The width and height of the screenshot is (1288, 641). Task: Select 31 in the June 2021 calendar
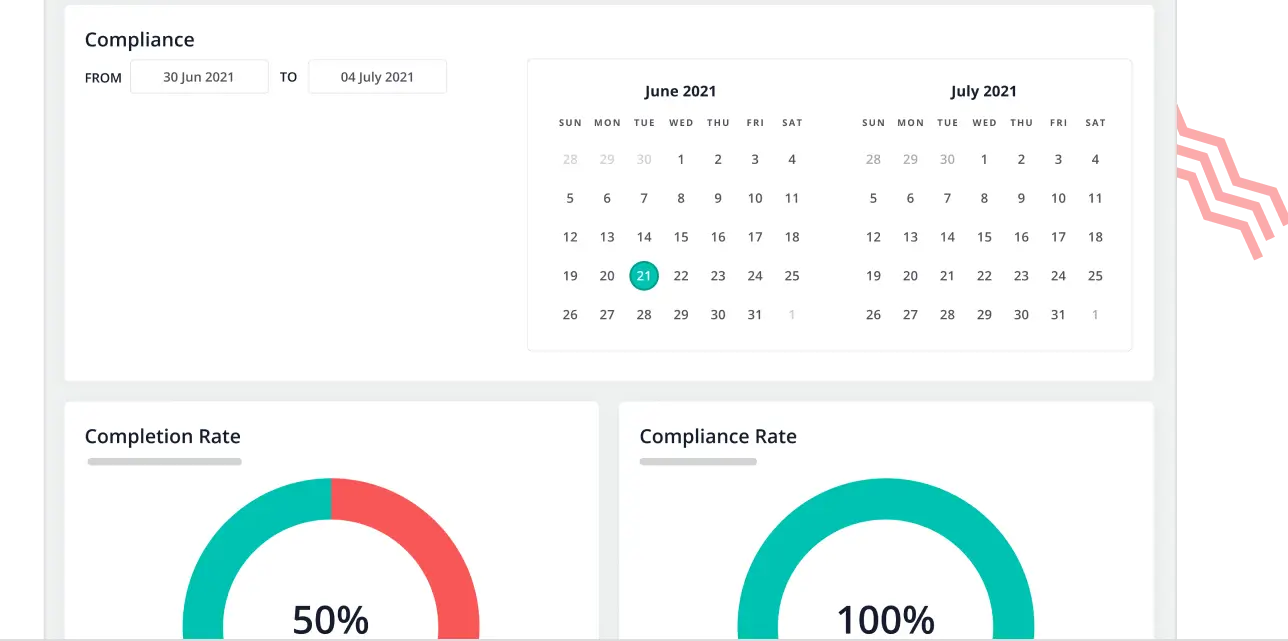coord(755,315)
